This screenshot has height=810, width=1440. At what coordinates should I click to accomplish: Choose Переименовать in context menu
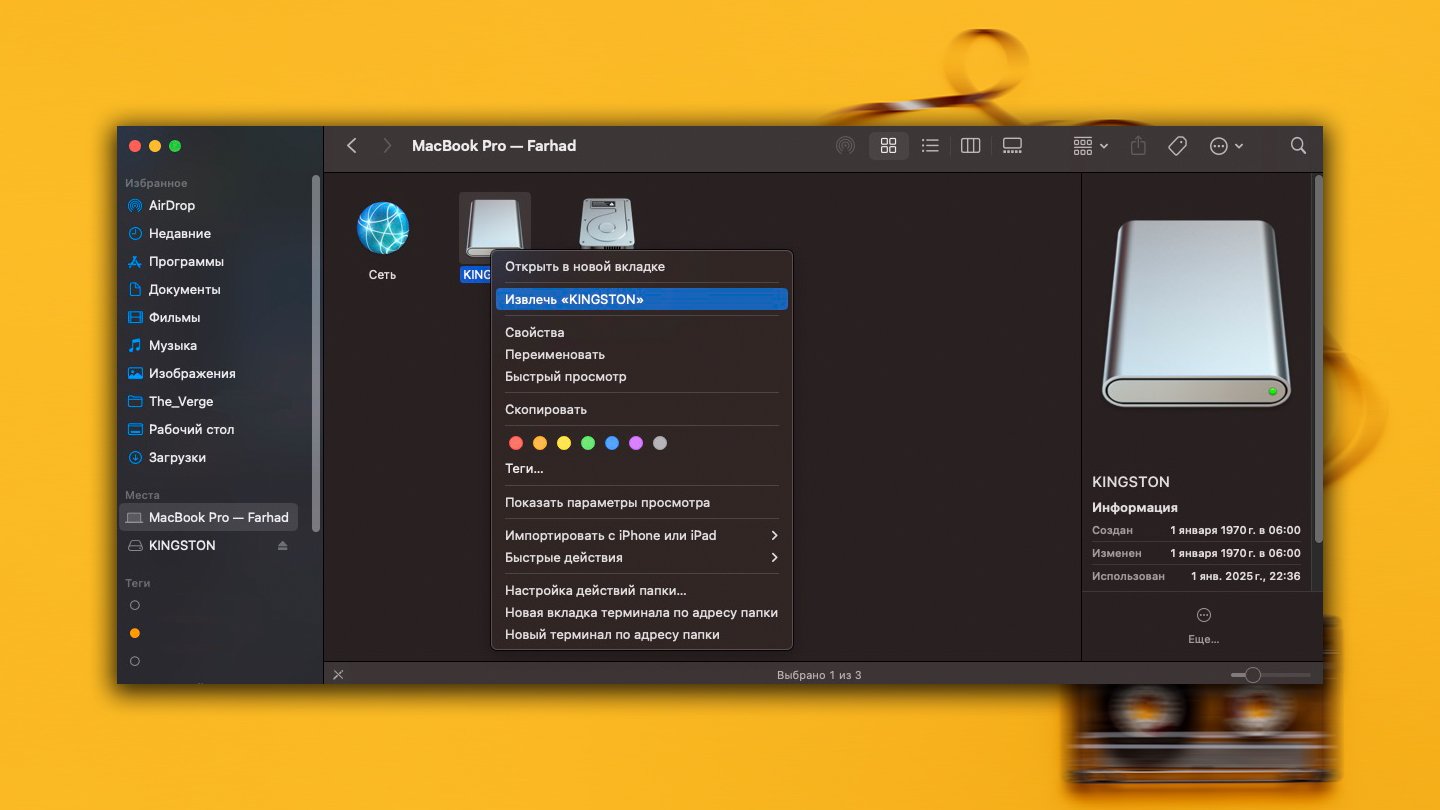[x=640, y=354]
